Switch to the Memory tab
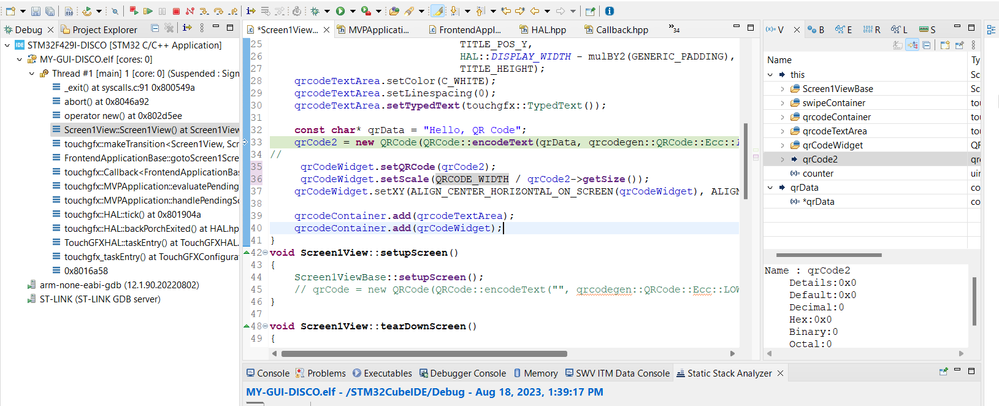Image resolution: width=999 pixels, height=406 pixels. point(535,373)
